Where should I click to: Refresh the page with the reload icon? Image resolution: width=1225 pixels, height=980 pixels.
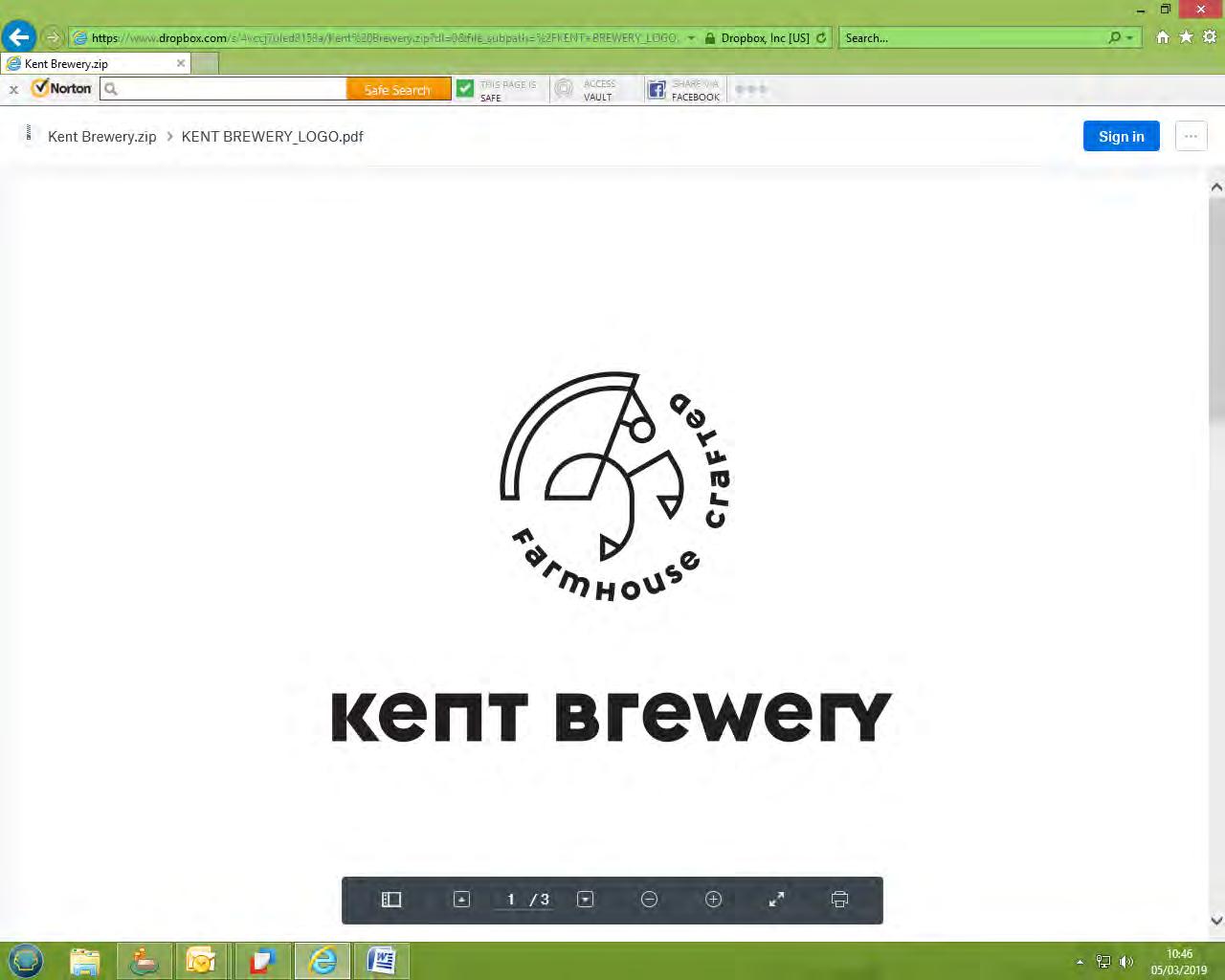821,38
